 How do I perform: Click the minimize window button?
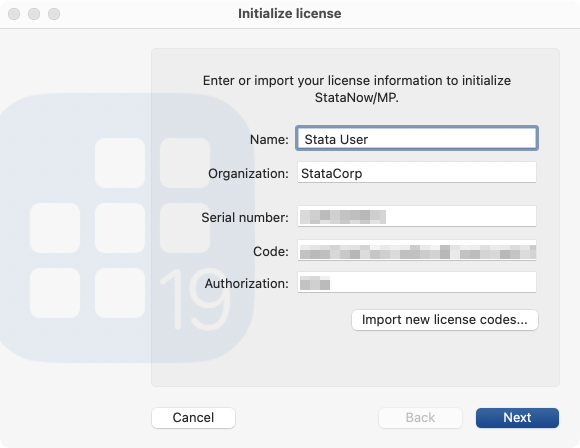coord(34,14)
